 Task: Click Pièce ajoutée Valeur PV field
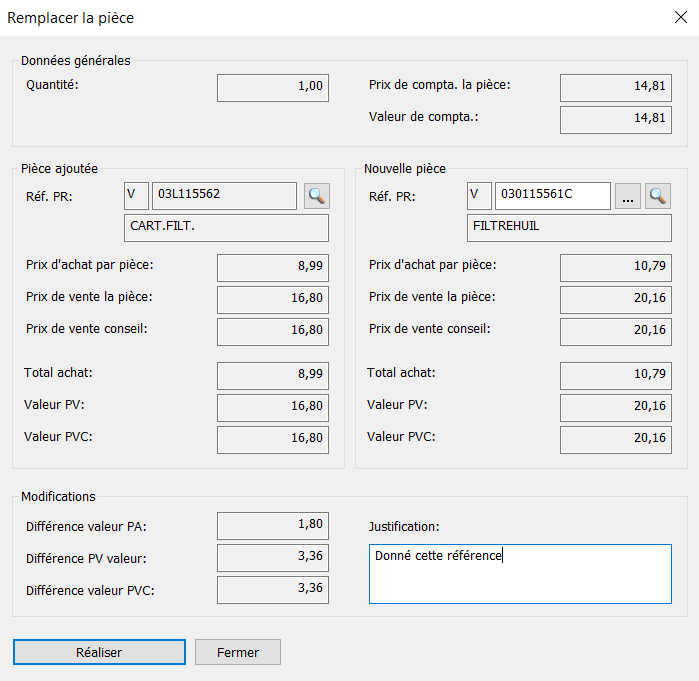pos(273,407)
